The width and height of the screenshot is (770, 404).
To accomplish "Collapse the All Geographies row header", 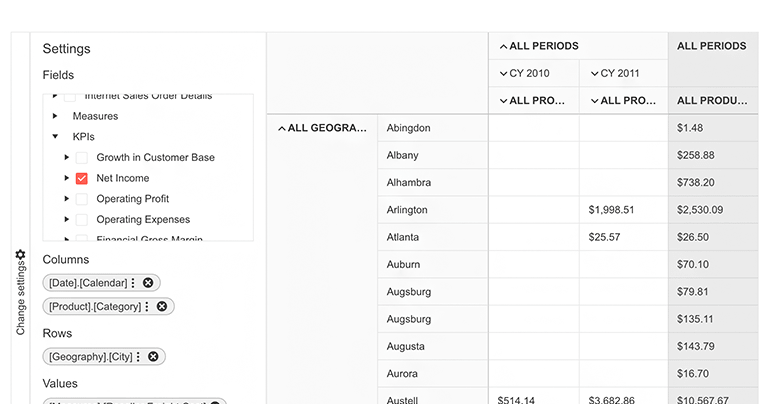I will [x=281, y=128].
